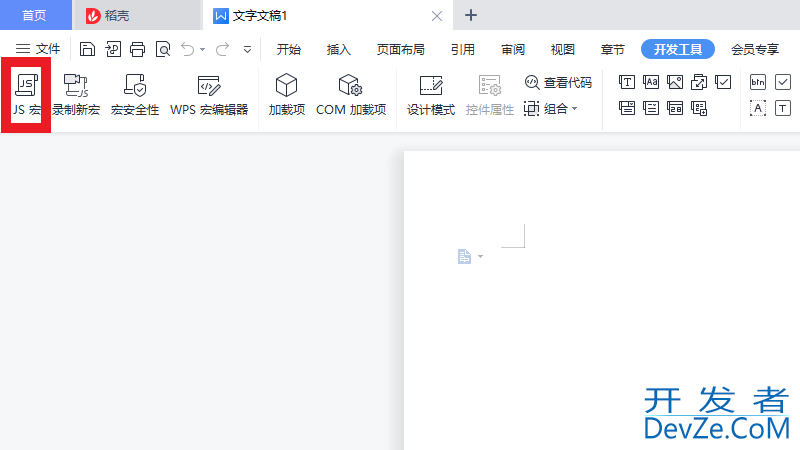Close the 文字文稿1 document tab
Image resolution: width=800 pixels, height=450 pixels.
click(x=437, y=16)
